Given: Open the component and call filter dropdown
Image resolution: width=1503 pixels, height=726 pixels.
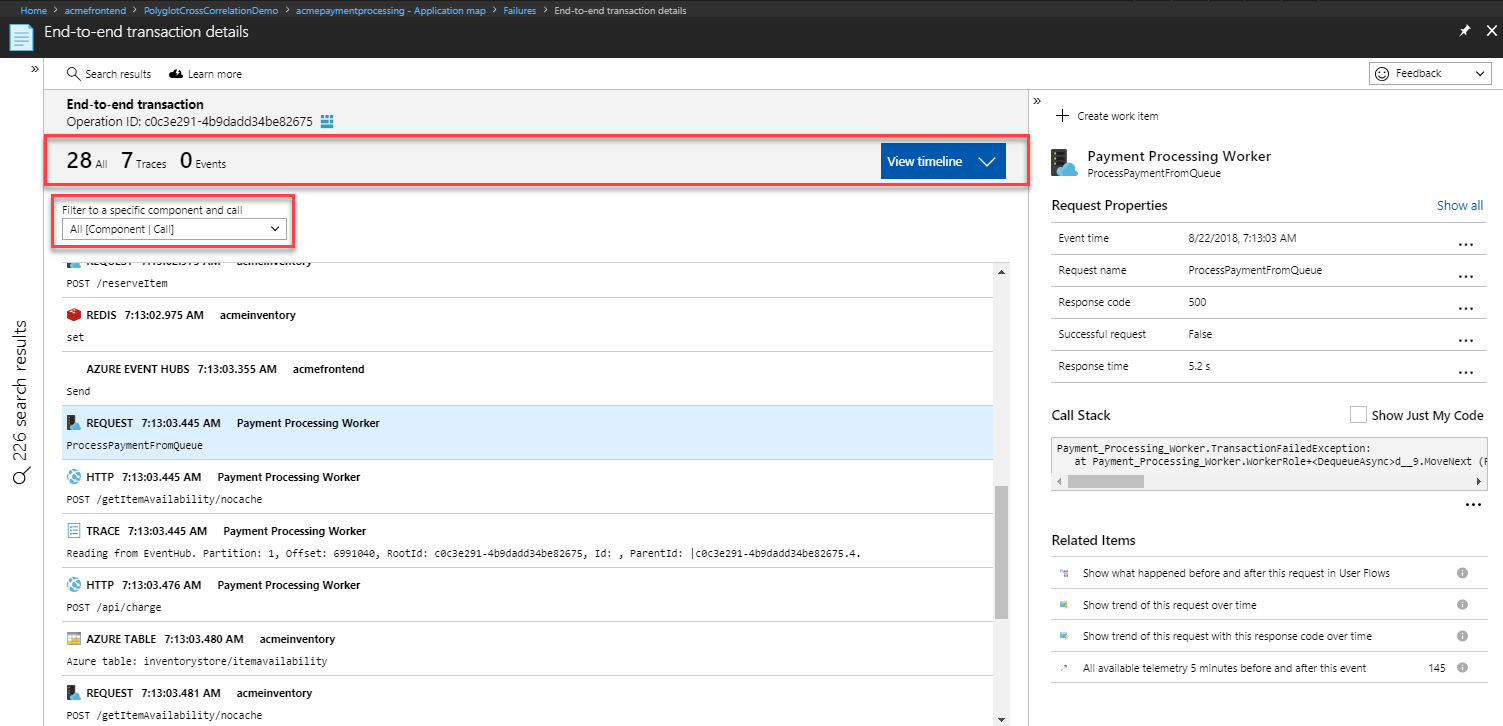Looking at the screenshot, I should tap(175, 230).
